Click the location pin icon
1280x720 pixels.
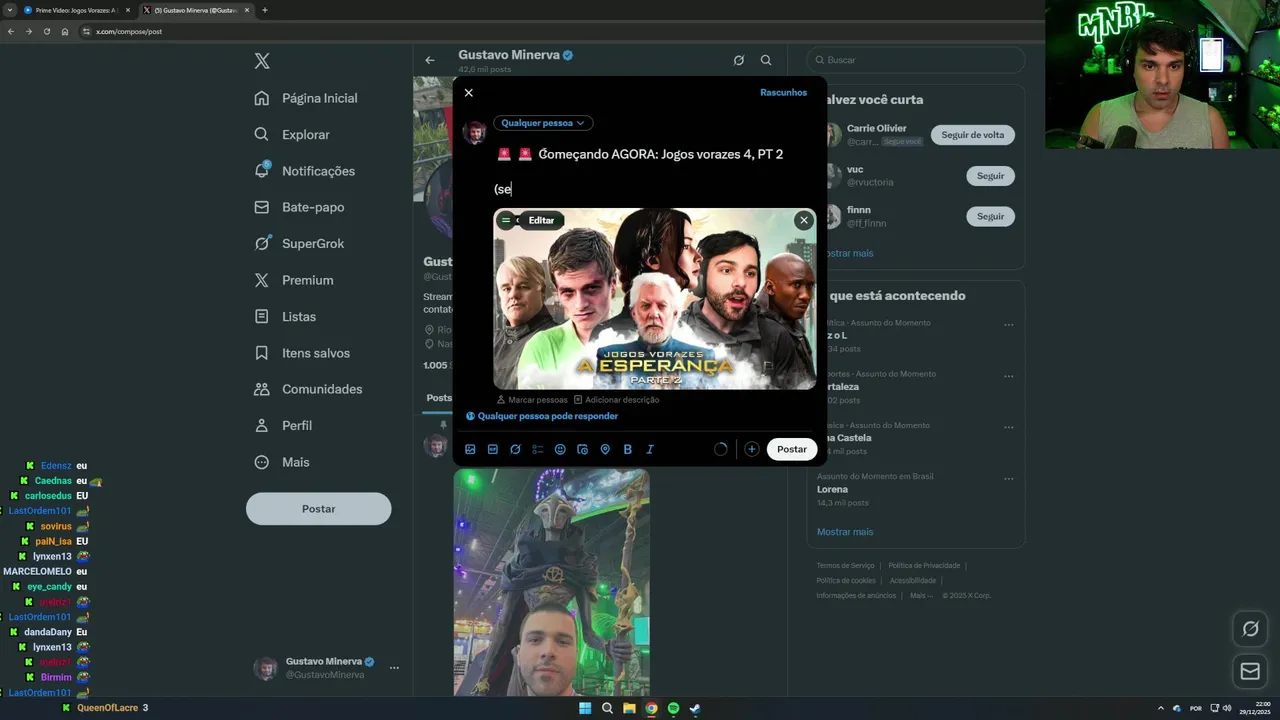[605, 450]
